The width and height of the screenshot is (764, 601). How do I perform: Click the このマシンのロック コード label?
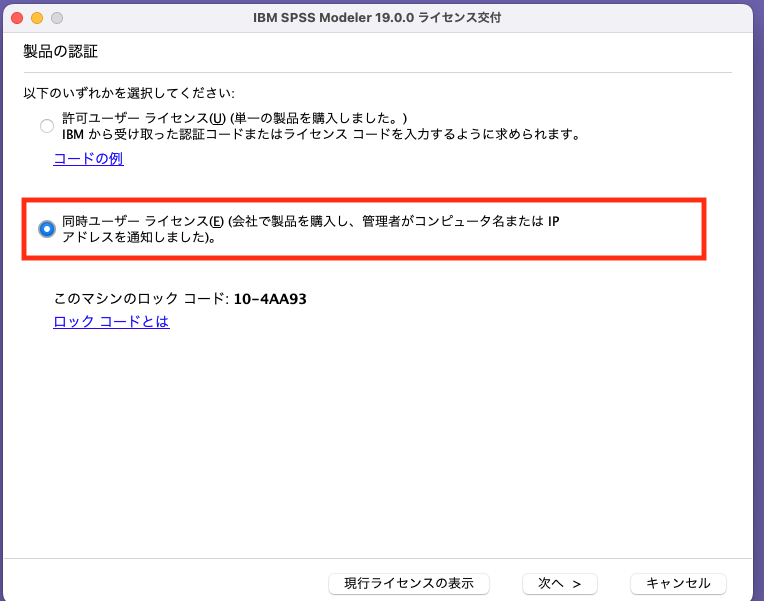[141, 298]
